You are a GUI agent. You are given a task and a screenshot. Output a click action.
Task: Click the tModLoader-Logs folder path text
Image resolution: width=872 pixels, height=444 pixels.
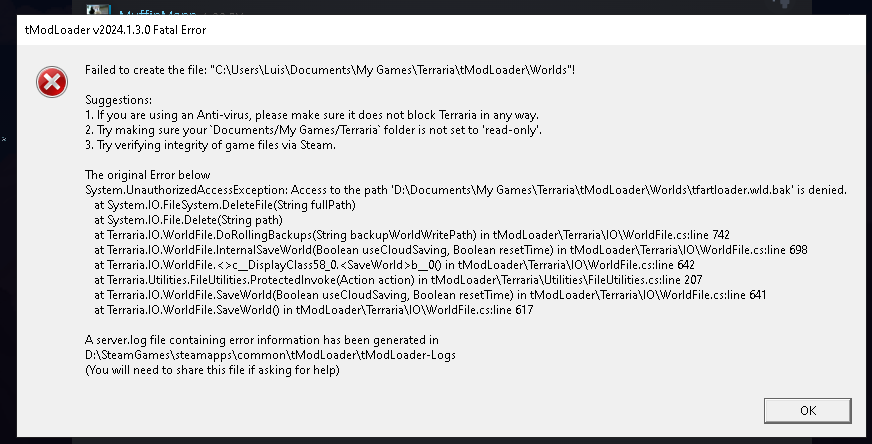click(x=270, y=355)
